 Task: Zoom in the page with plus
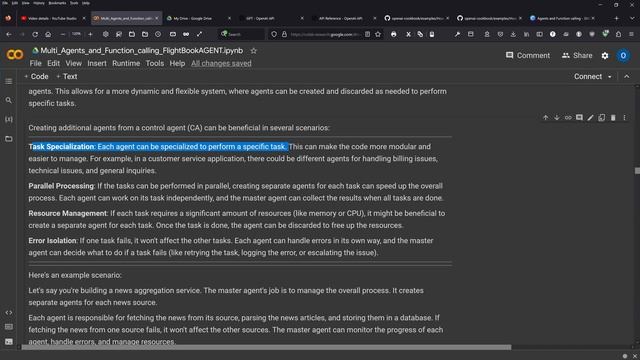90,34
